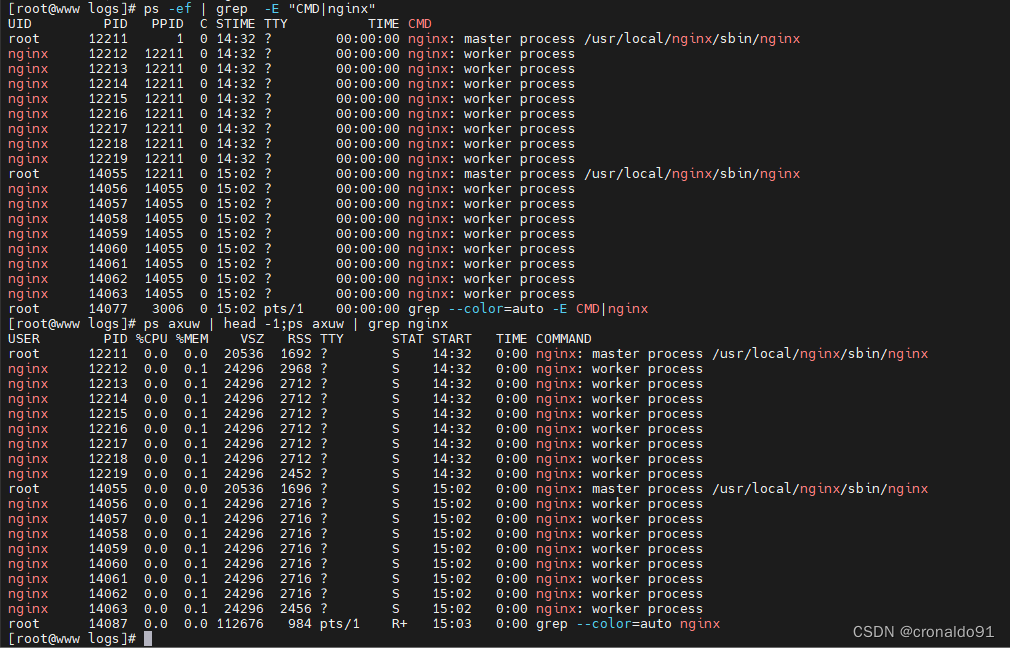Click the USER column header
This screenshot has width=1010, height=648.
24,339
